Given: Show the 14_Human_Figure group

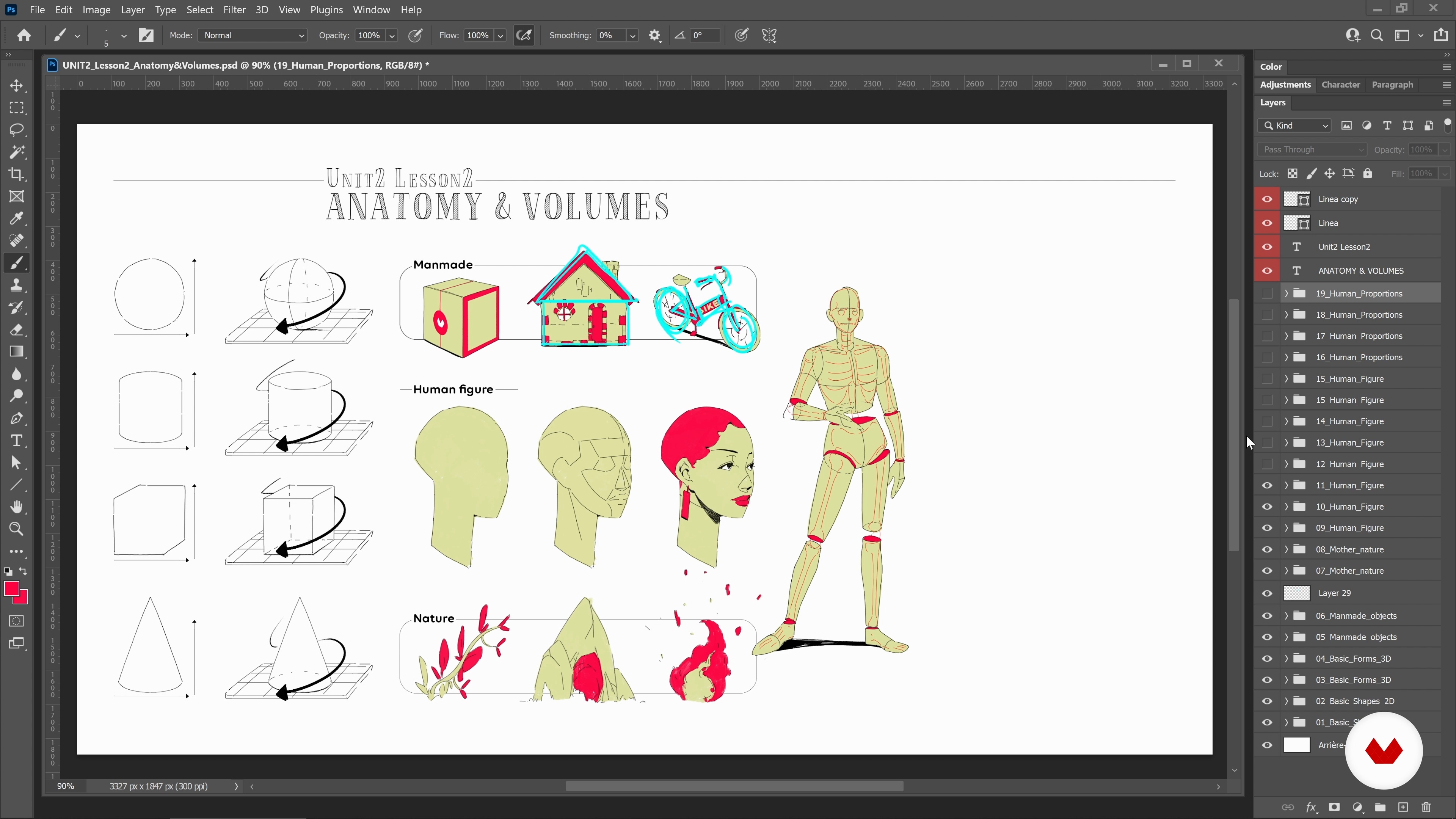Looking at the screenshot, I should tap(1267, 421).
